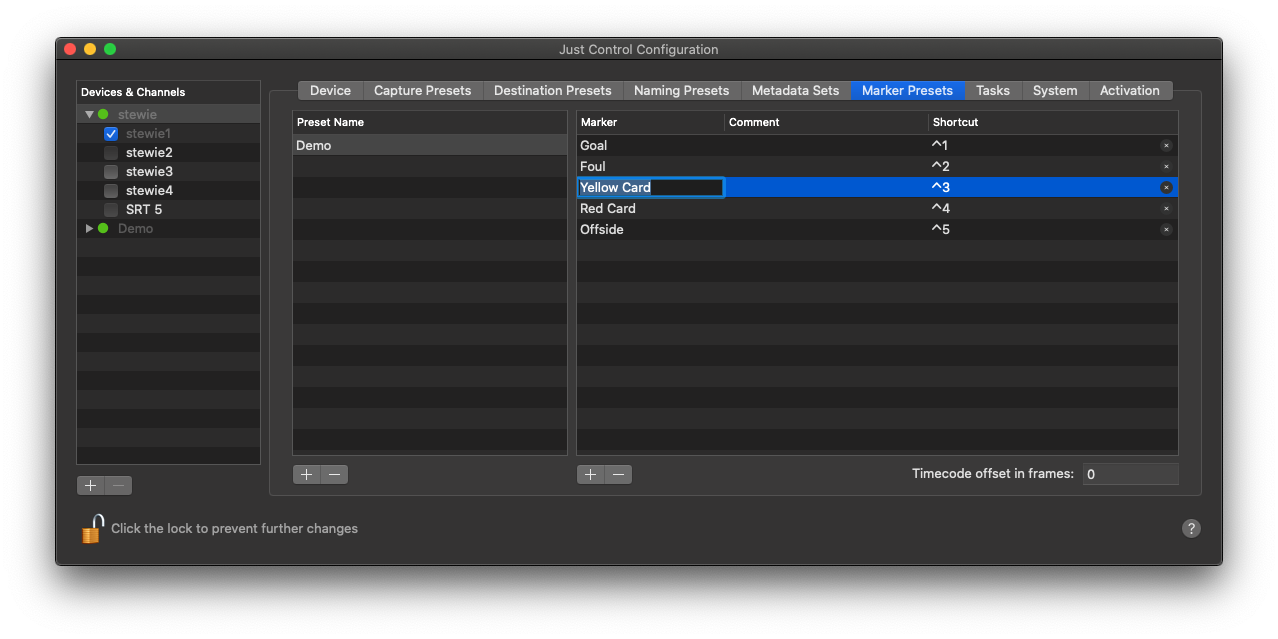Add a new preset under Preset Name list

[307, 474]
